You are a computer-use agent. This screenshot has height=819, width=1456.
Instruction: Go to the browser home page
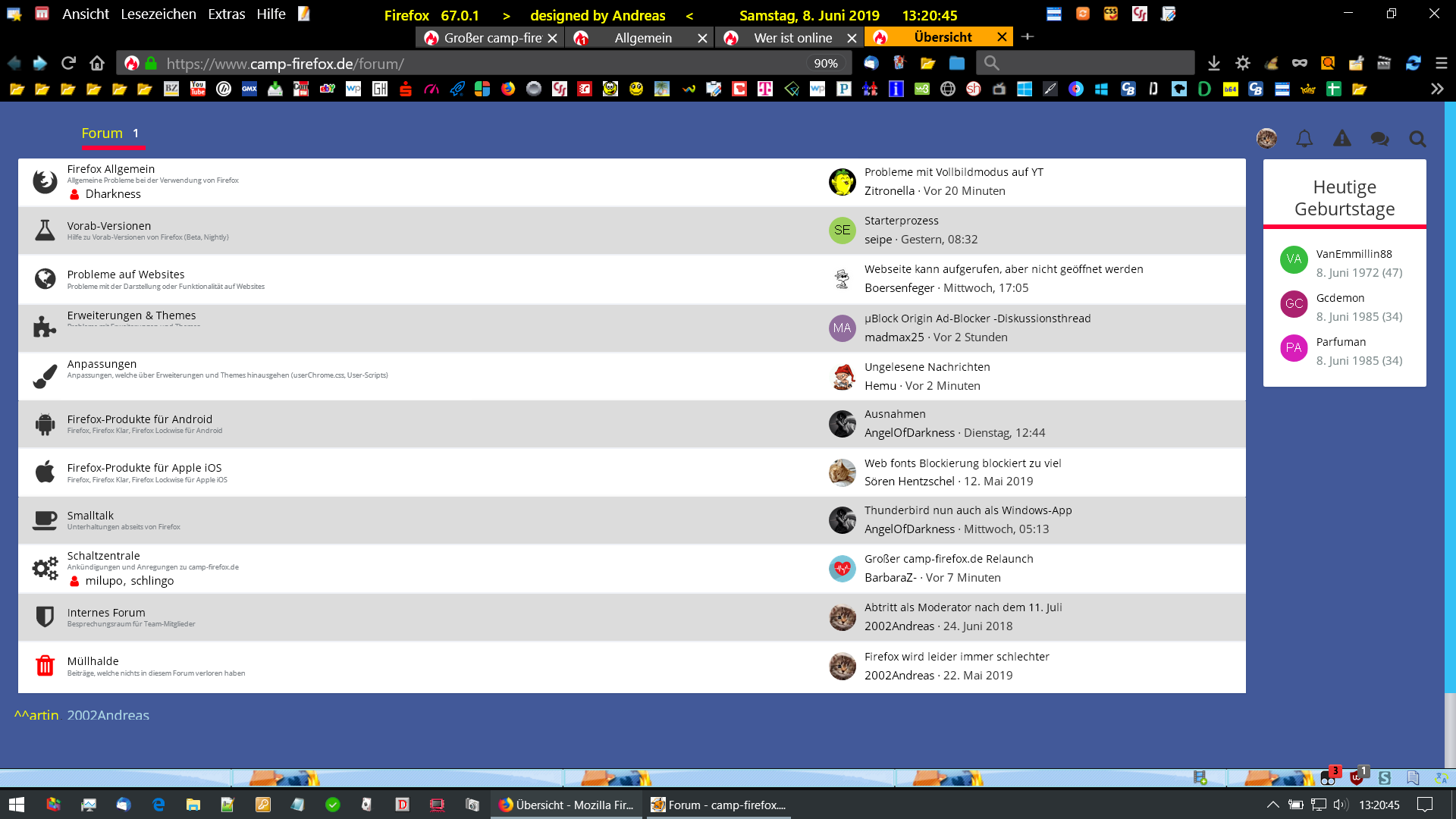96,64
